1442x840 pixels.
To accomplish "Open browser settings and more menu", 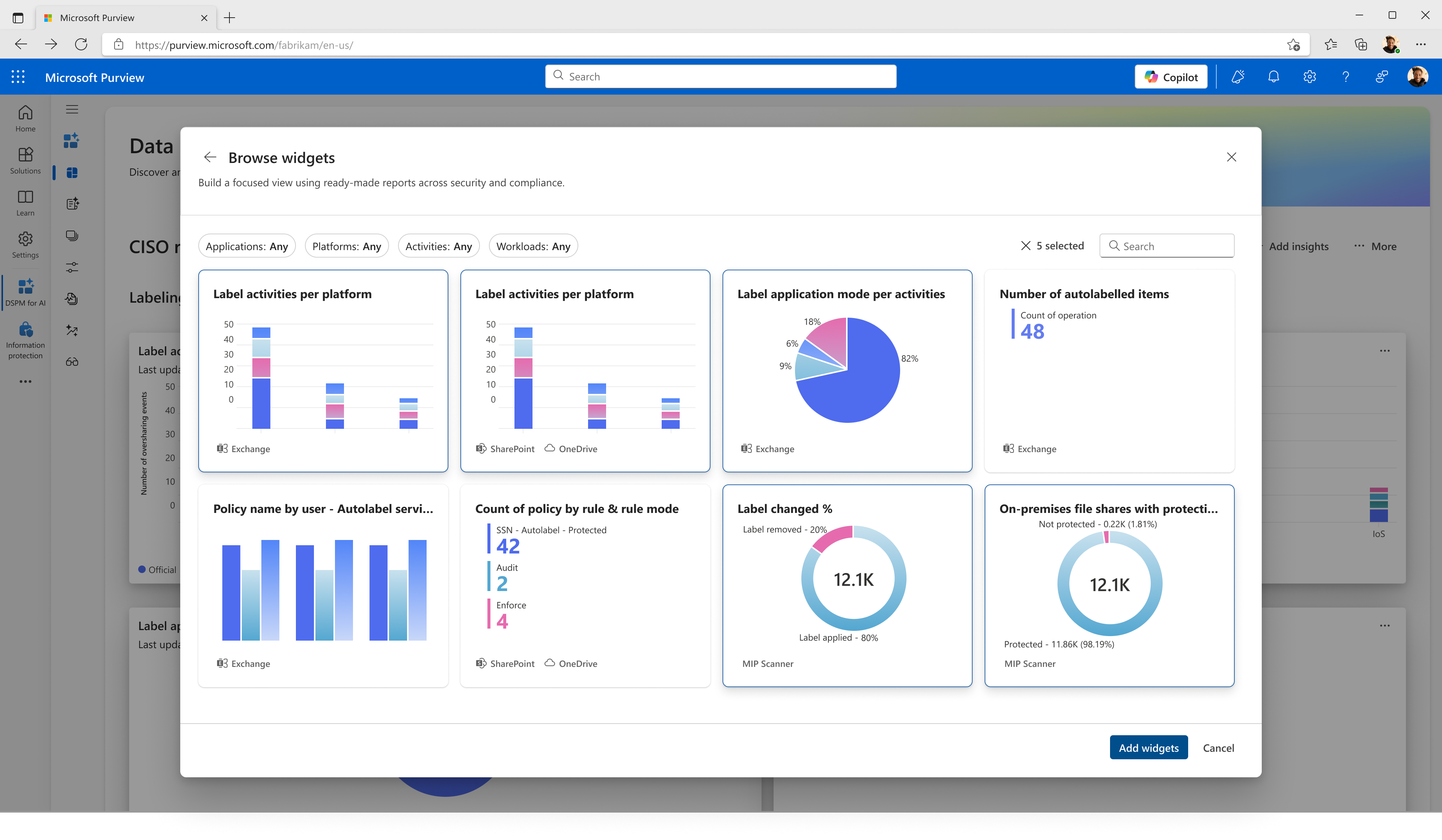I will coord(1421,45).
